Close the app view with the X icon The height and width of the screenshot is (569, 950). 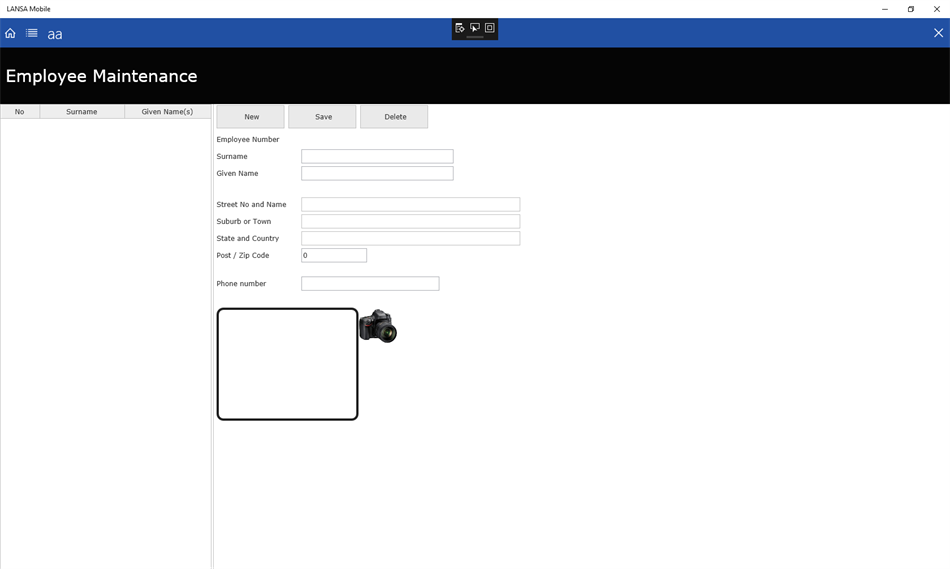(x=938, y=33)
